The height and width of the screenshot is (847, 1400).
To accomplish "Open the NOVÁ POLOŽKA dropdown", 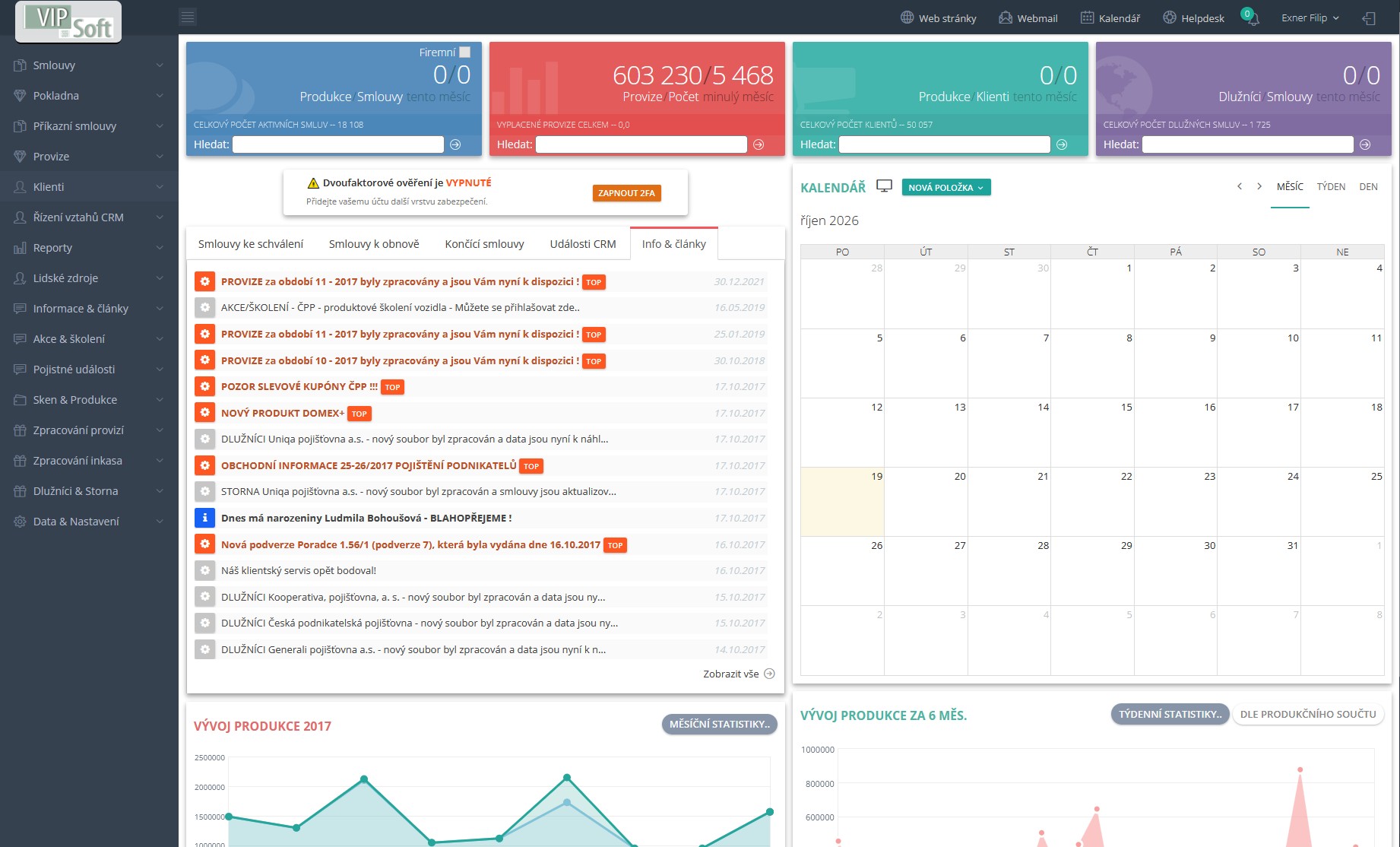I will pyautogui.click(x=946, y=187).
